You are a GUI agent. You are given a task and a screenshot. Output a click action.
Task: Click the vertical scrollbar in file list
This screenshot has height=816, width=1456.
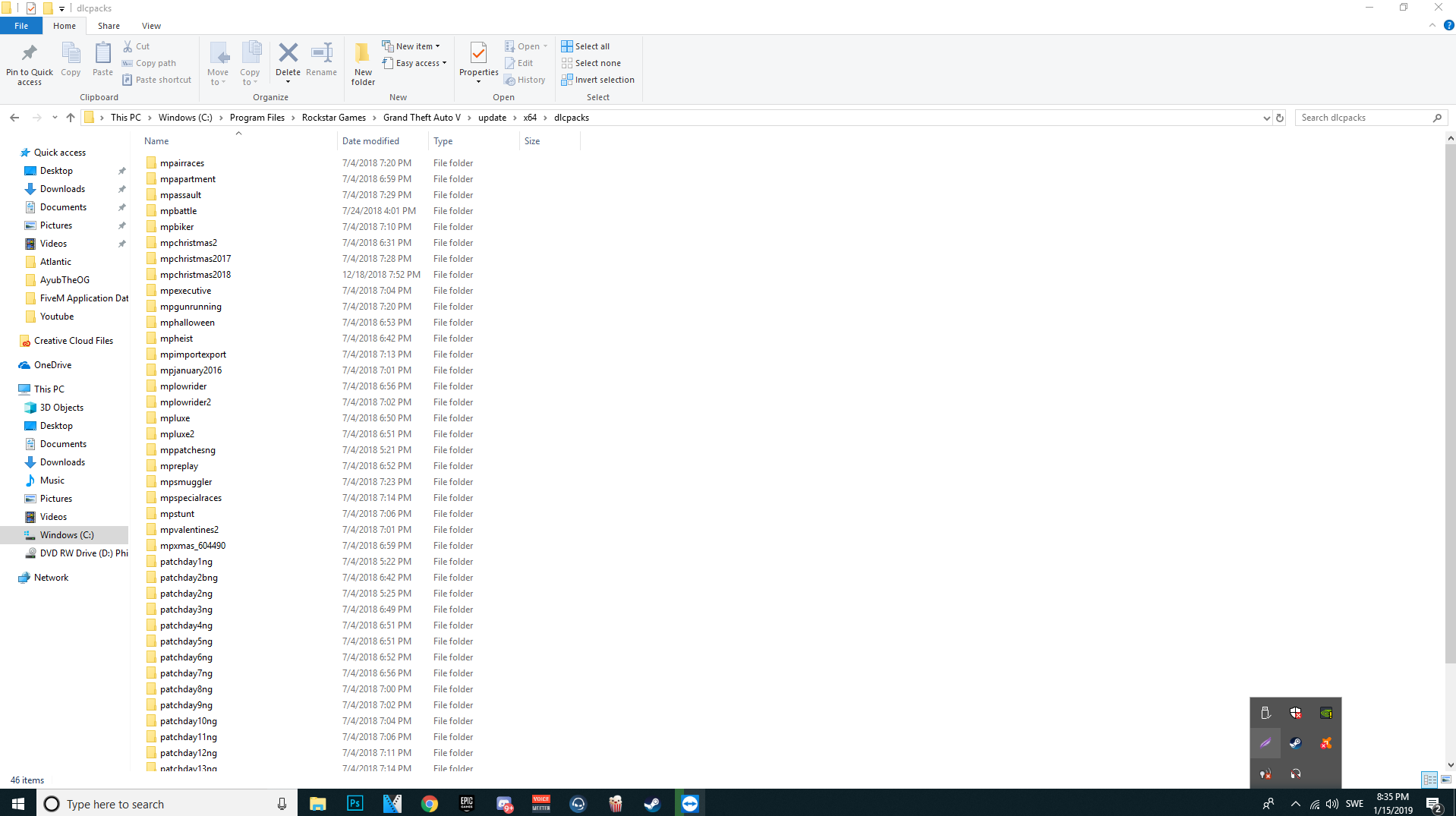1450,402
